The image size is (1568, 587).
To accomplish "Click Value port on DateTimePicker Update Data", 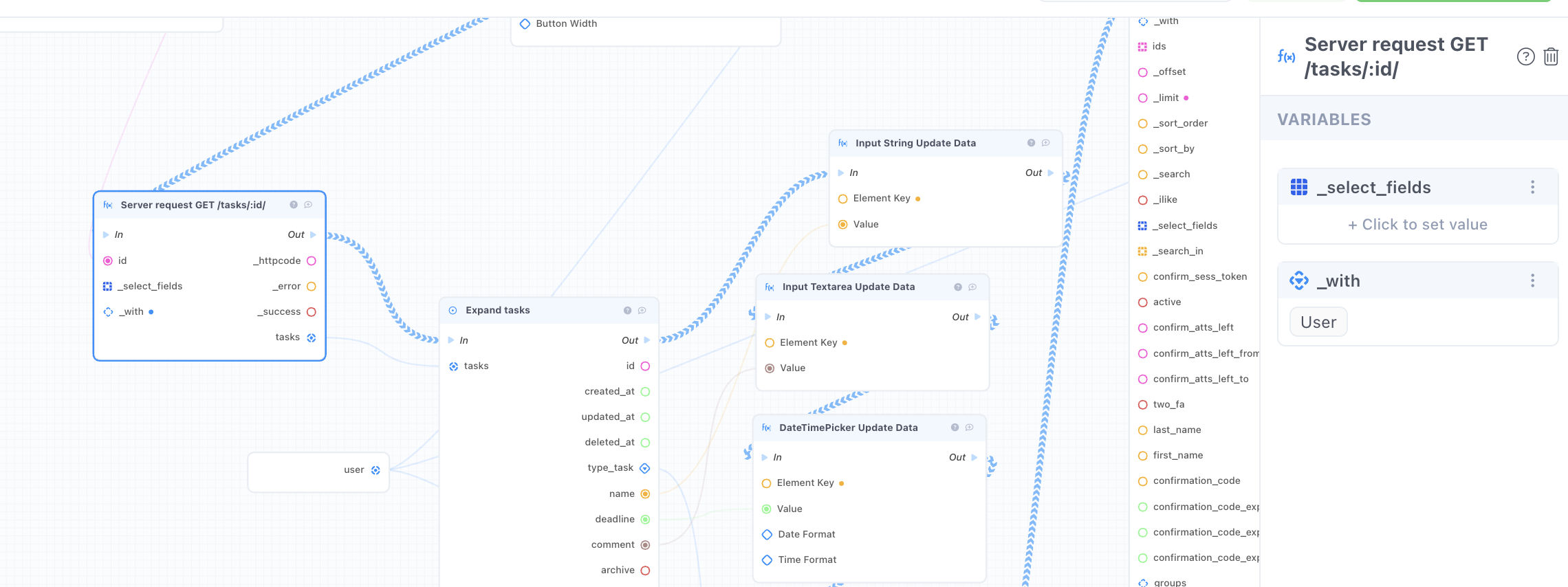I will point(767,509).
